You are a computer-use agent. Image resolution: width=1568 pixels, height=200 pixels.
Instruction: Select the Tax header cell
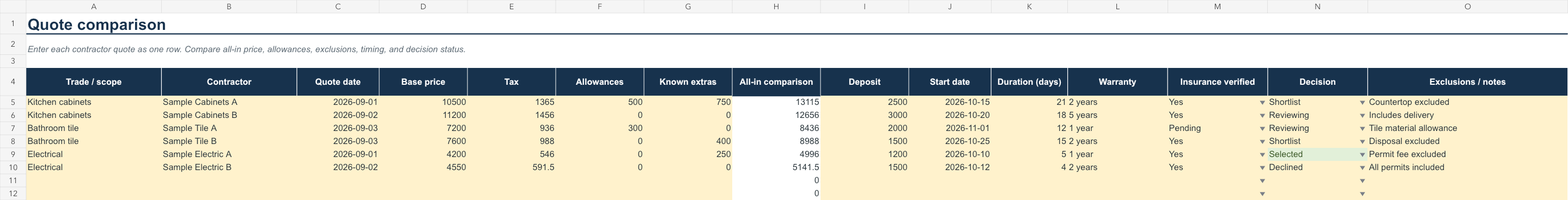[511, 82]
